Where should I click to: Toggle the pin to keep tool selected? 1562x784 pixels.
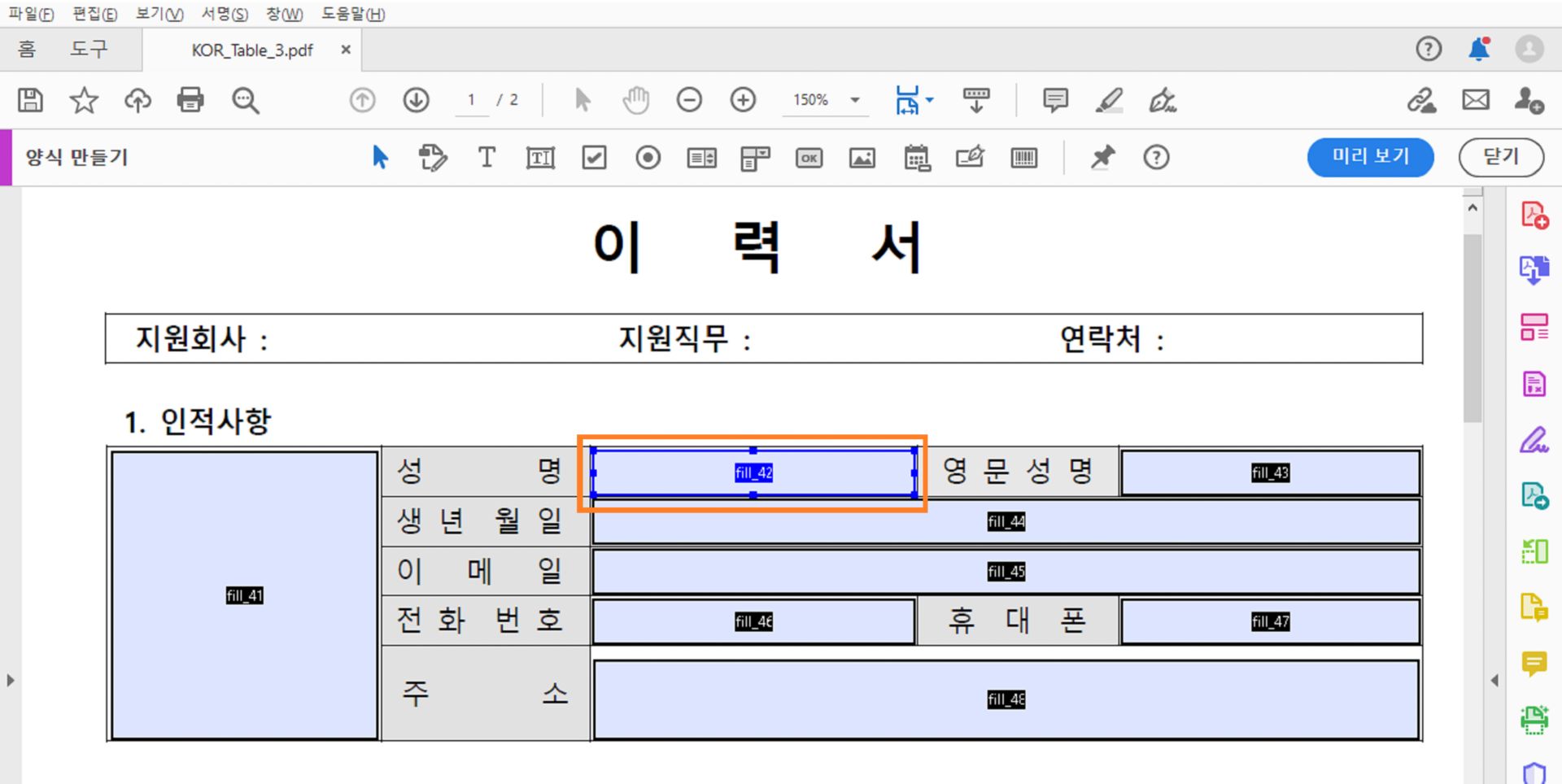click(1103, 157)
